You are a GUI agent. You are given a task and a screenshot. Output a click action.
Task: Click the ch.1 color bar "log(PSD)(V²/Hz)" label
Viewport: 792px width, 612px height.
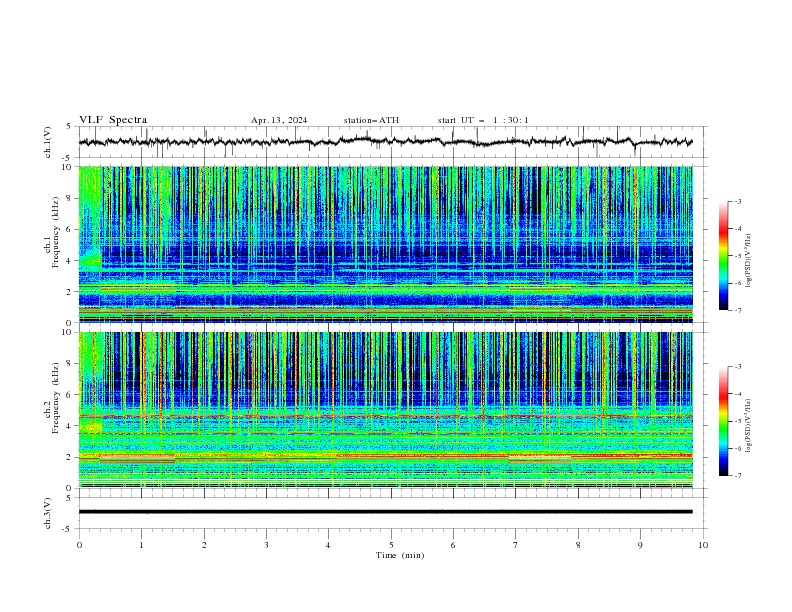[x=748, y=261]
